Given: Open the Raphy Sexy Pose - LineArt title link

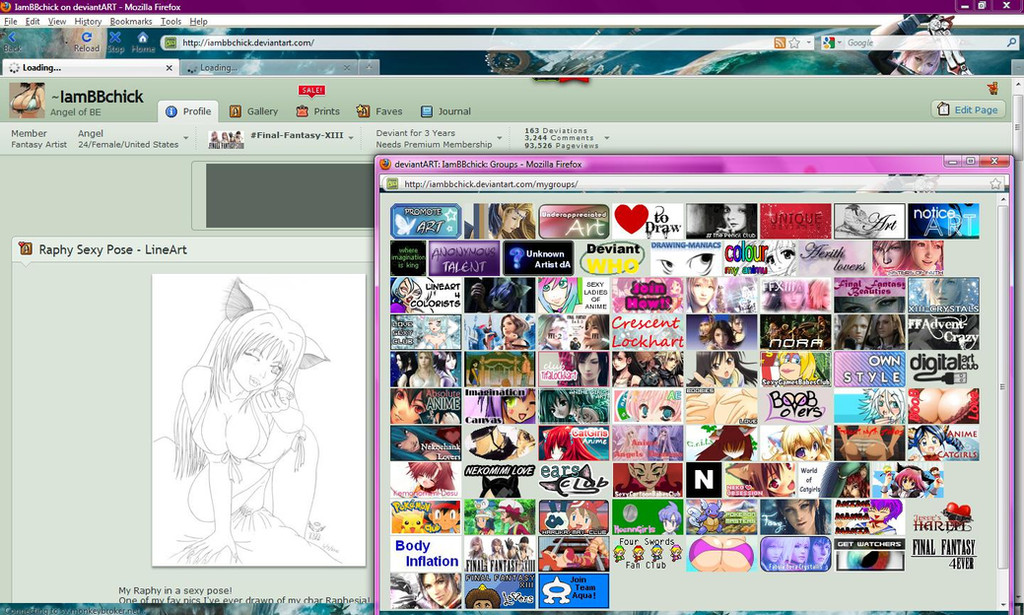Looking at the screenshot, I should [112, 249].
